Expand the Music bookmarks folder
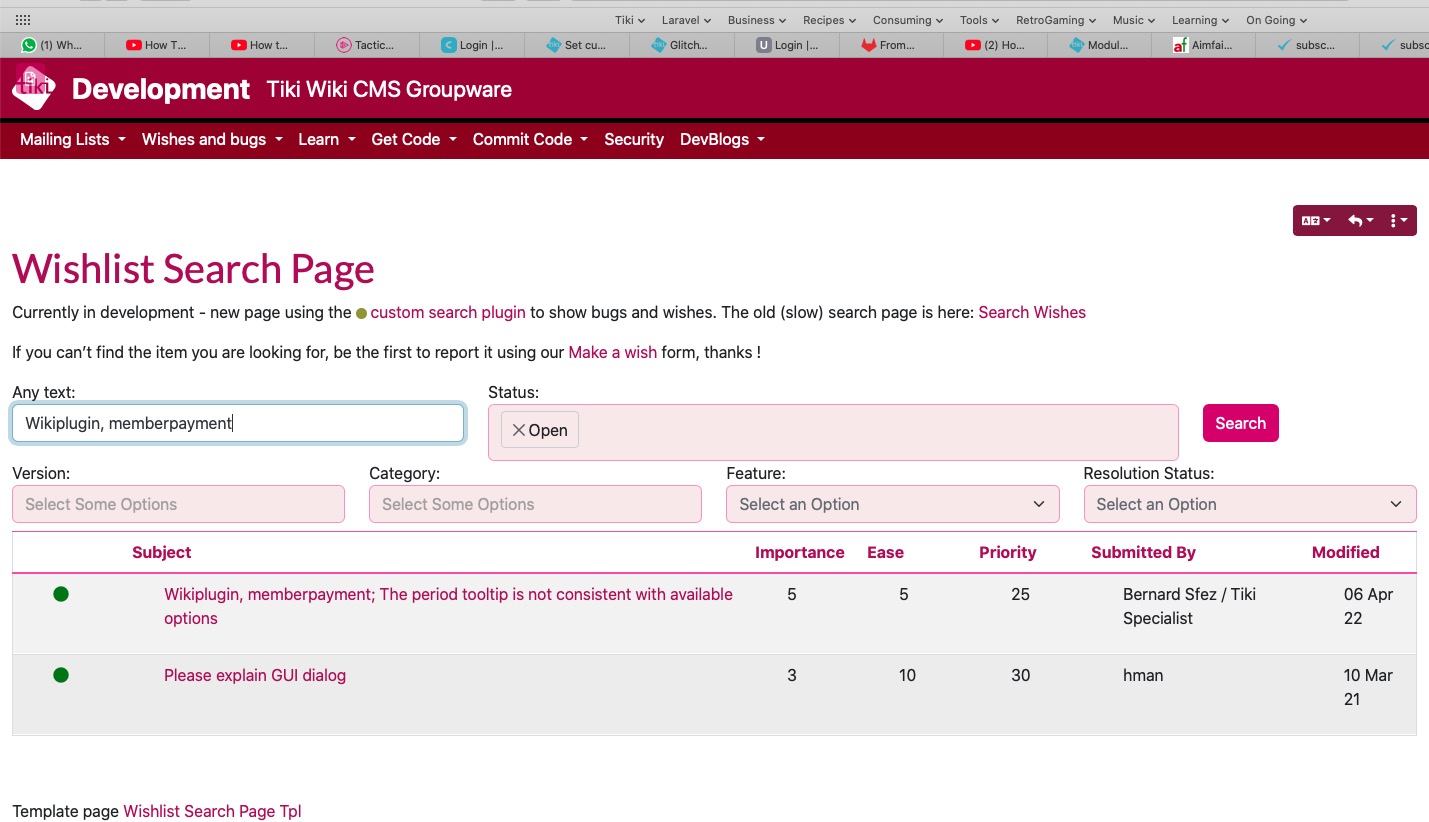The image size is (1429, 822). pos(1134,20)
